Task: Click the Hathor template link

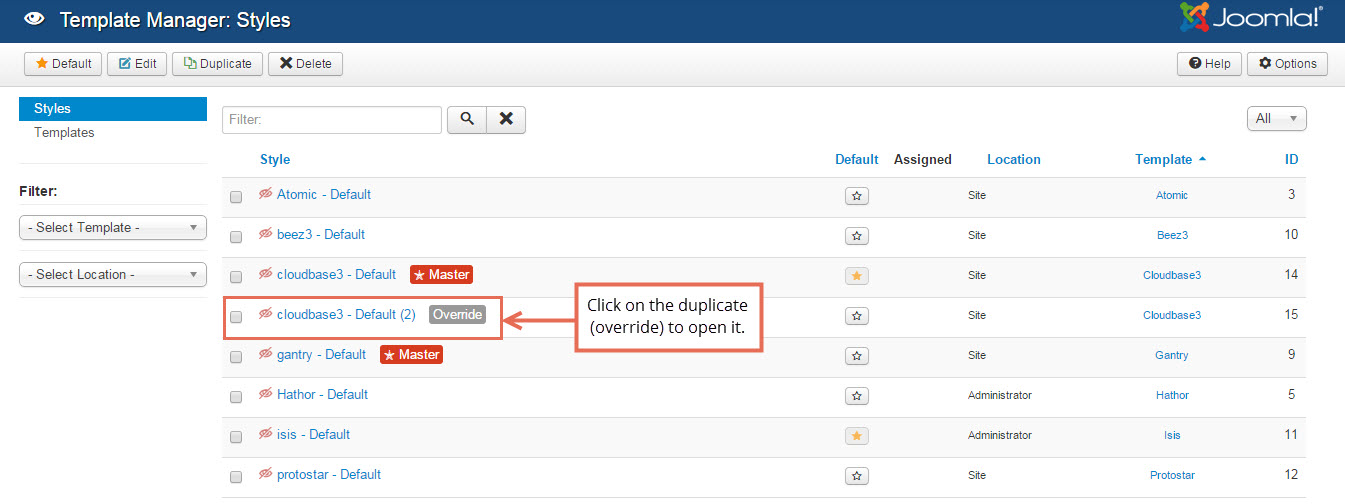Action: [x=1172, y=395]
